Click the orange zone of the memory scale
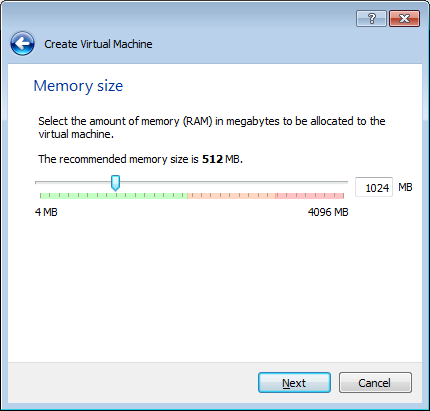 (x=232, y=196)
